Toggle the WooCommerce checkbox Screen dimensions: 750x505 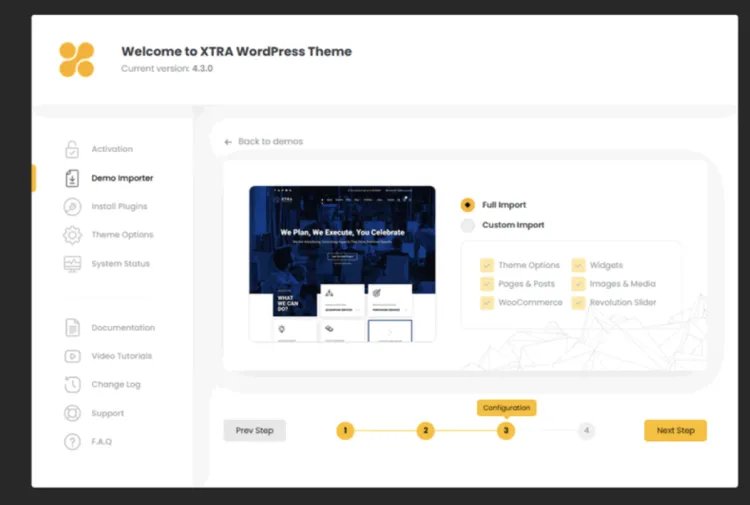[486, 303]
